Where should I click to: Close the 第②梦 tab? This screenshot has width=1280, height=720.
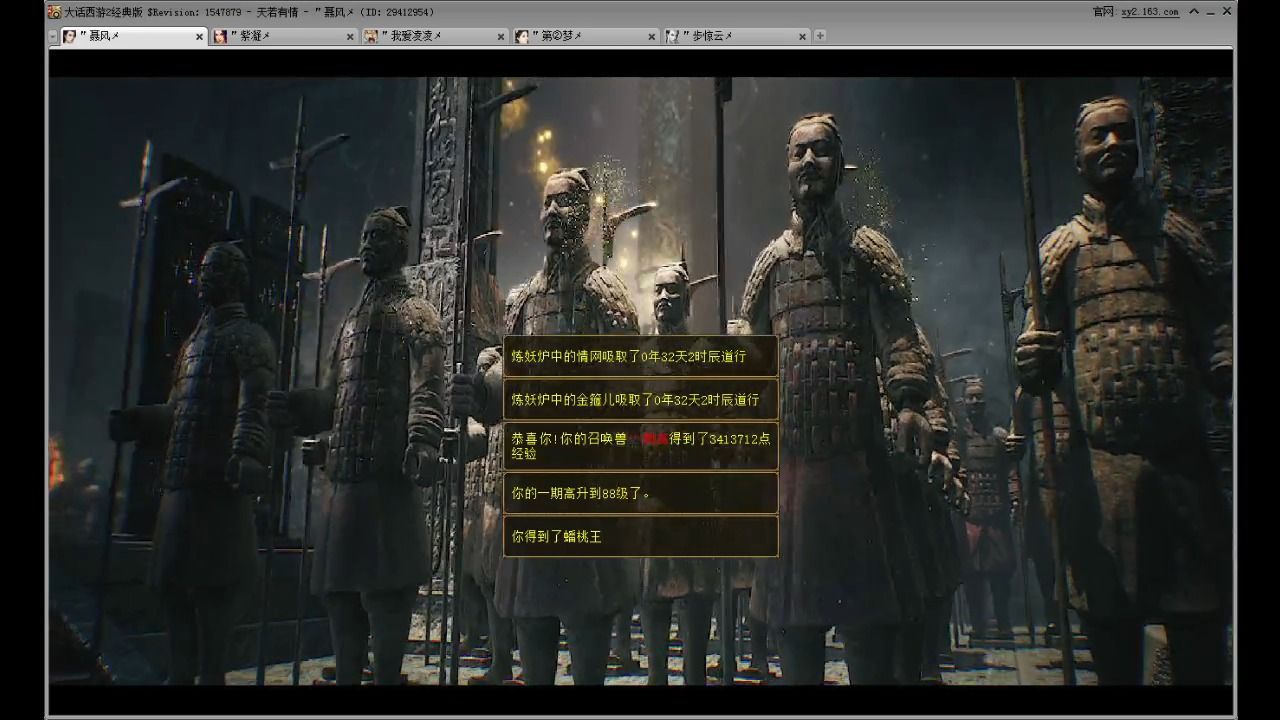652,37
